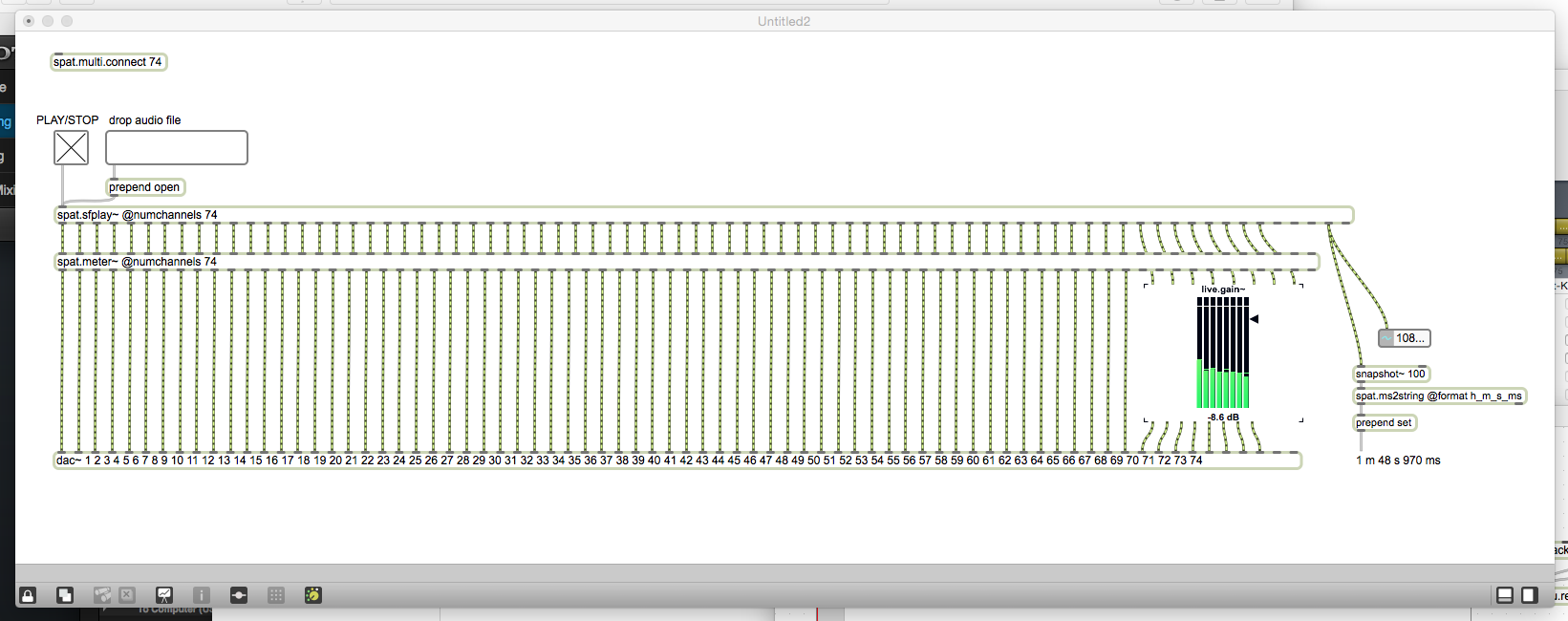Click the patcher lock icon
Image resolution: width=1568 pixels, height=621 pixels.
tap(28, 595)
